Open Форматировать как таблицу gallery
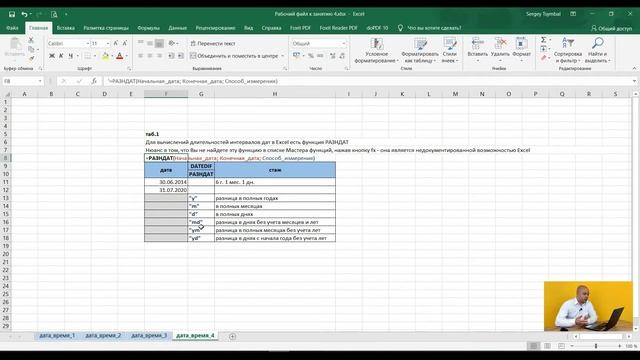The width and height of the screenshot is (640, 360). tap(420, 51)
